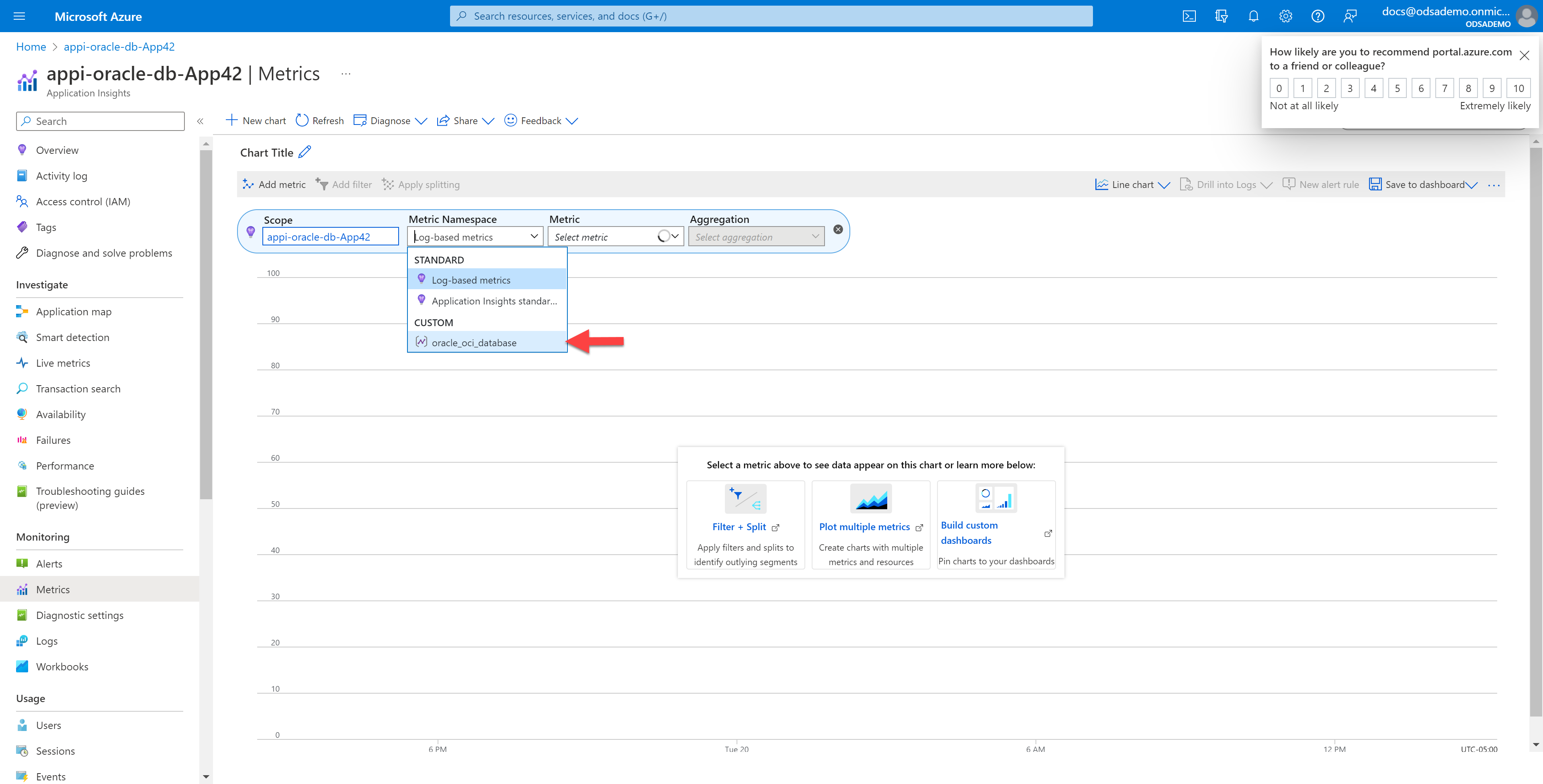Toggle sidebar collapse with arrow button
Viewport: 1543px width, 784px height.
(201, 121)
